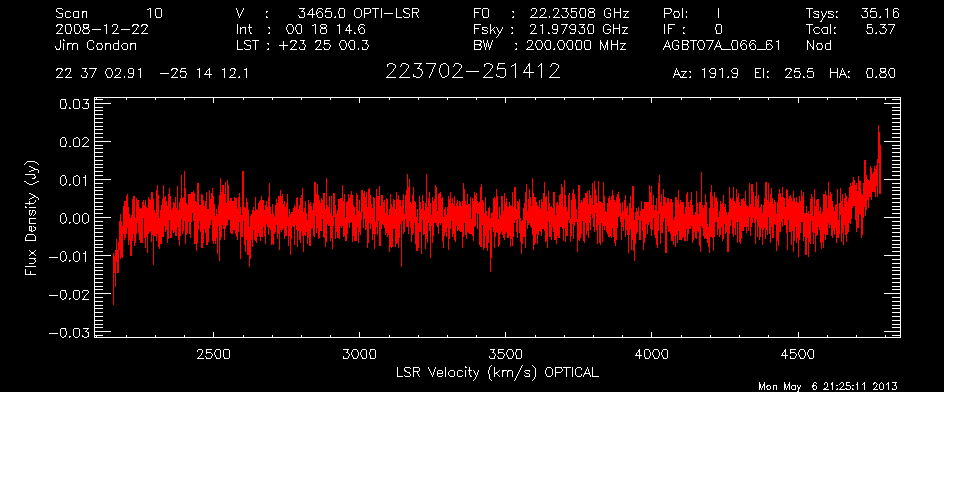Click the -0.02 flux tick label
This screenshot has height=490, width=962.
click(69, 295)
